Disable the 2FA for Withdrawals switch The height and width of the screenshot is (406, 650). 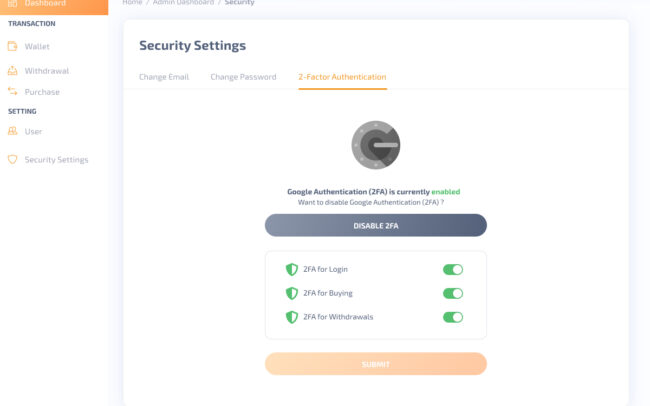click(453, 317)
